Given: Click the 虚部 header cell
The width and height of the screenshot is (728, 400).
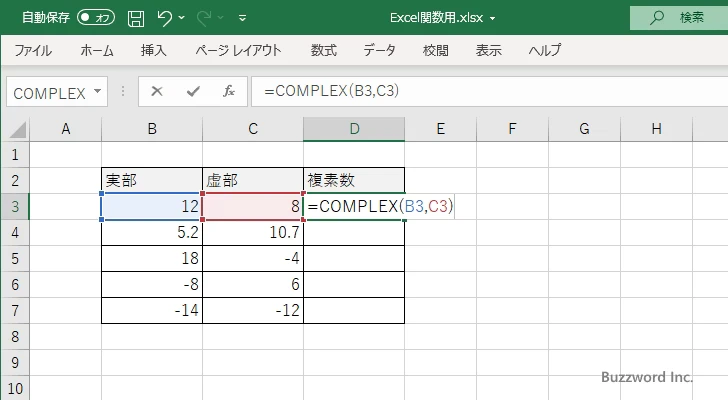Looking at the screenshot, I should [x=253, y=181].
